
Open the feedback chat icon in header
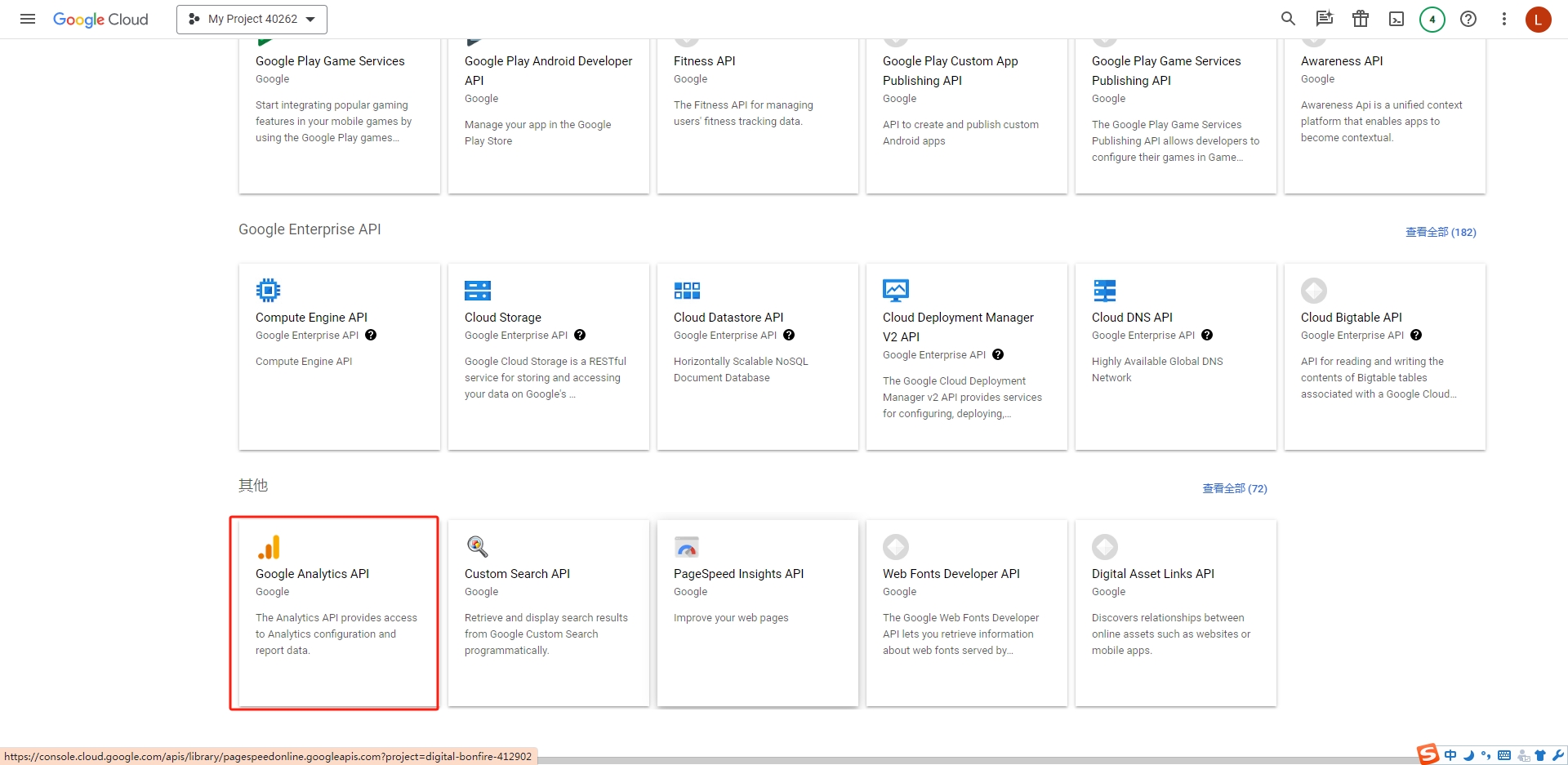pos(1324,19)
